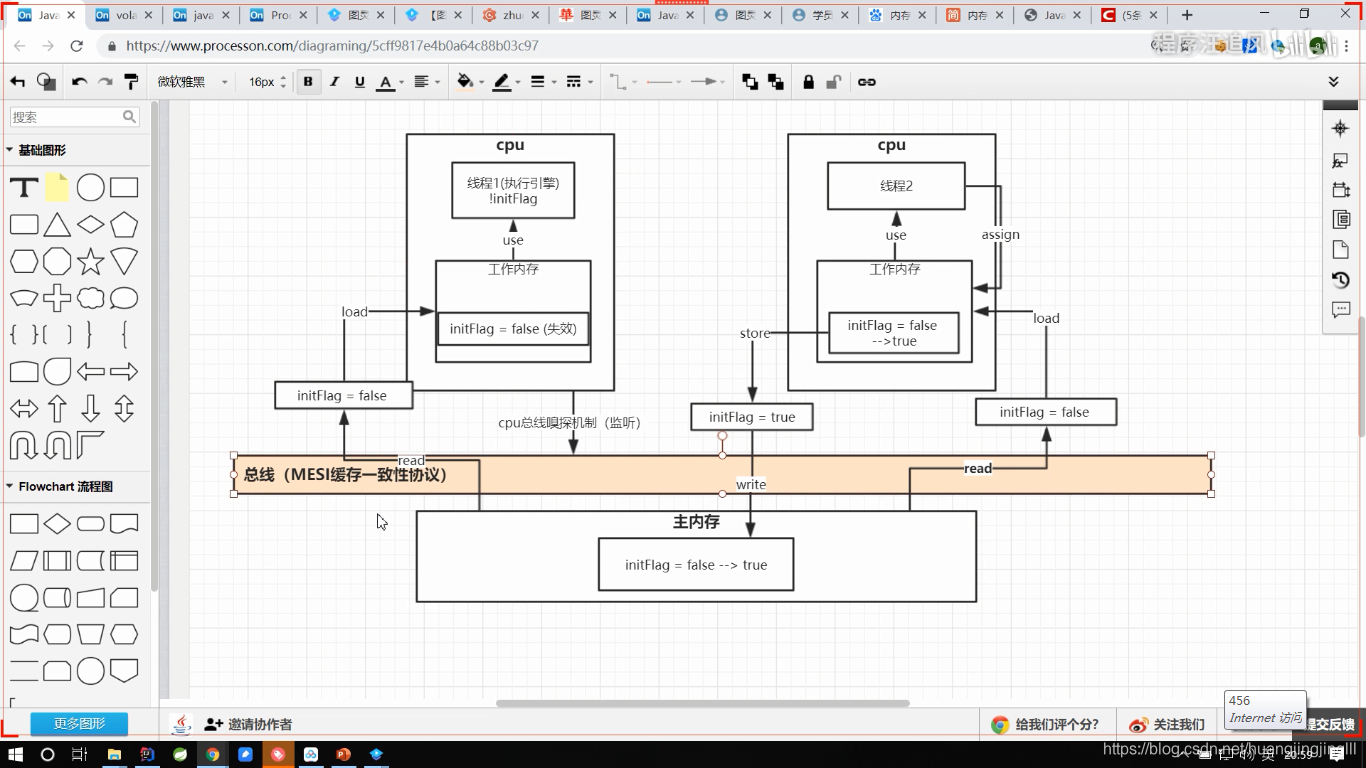Select the speech bubble shape
The image size is (1366, 768).
(124, 298)
